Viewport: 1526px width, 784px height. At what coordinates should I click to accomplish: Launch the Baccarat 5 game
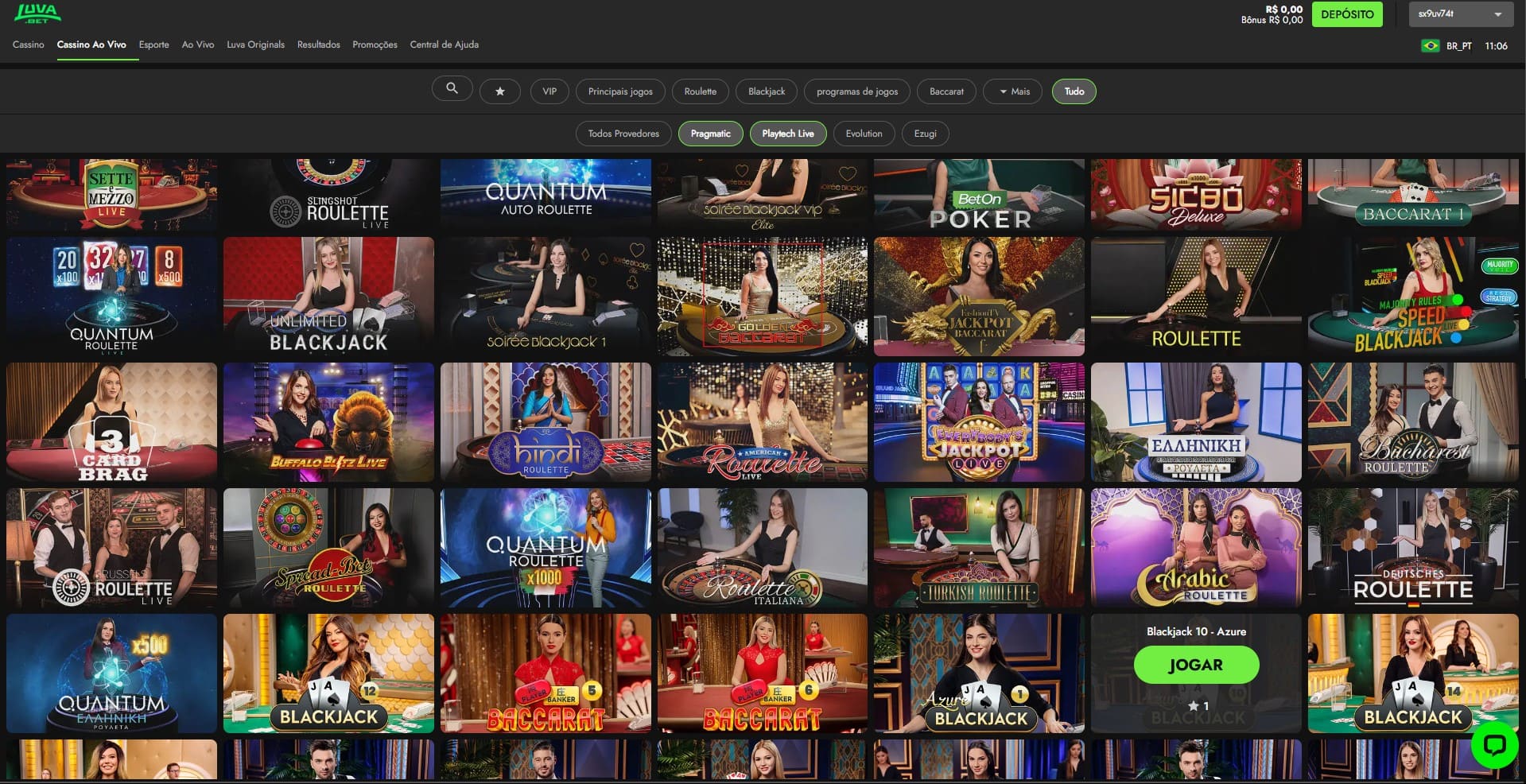[x=546, y=673]
